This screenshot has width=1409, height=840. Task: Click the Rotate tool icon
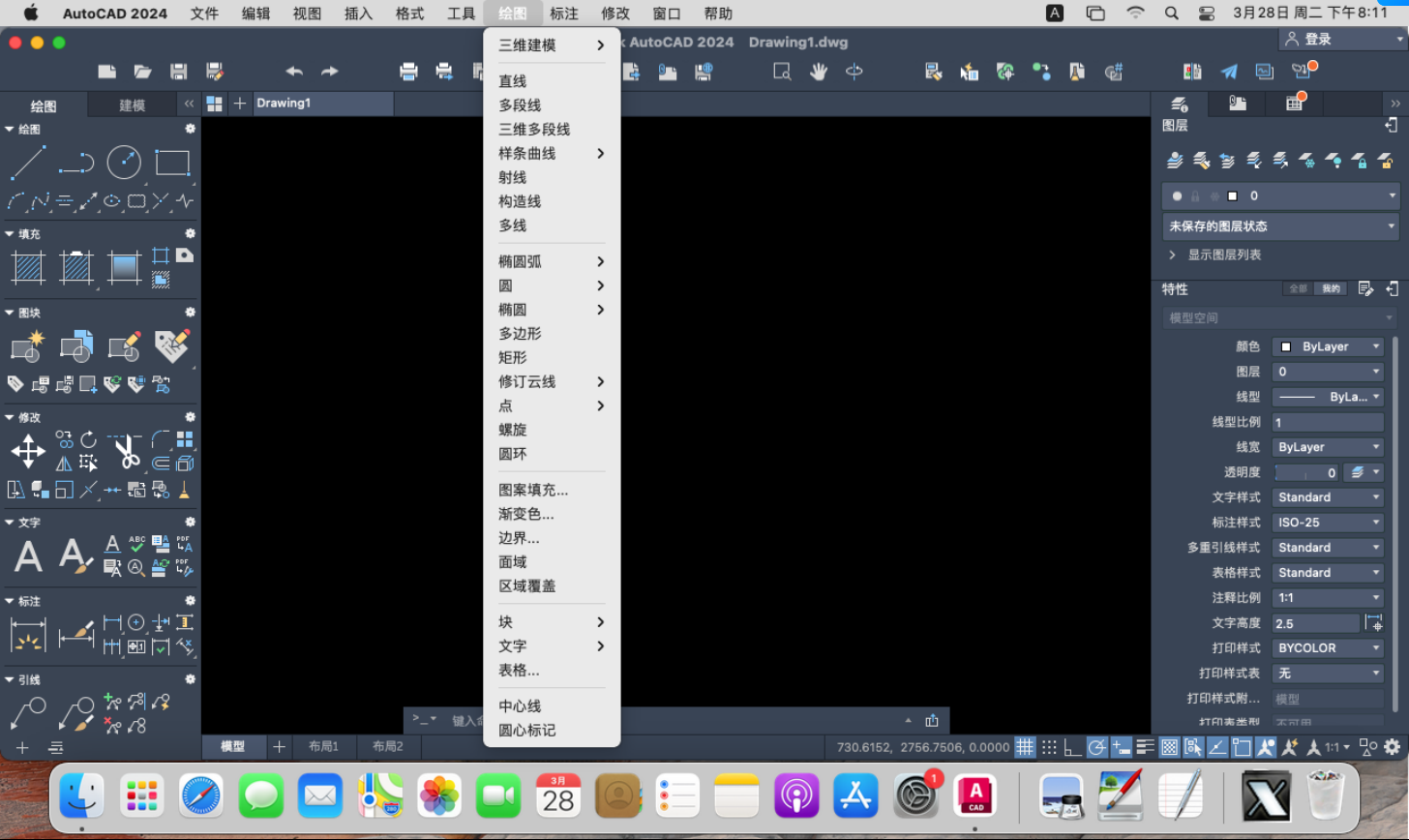pyautogui.click(x=88, y=439)
